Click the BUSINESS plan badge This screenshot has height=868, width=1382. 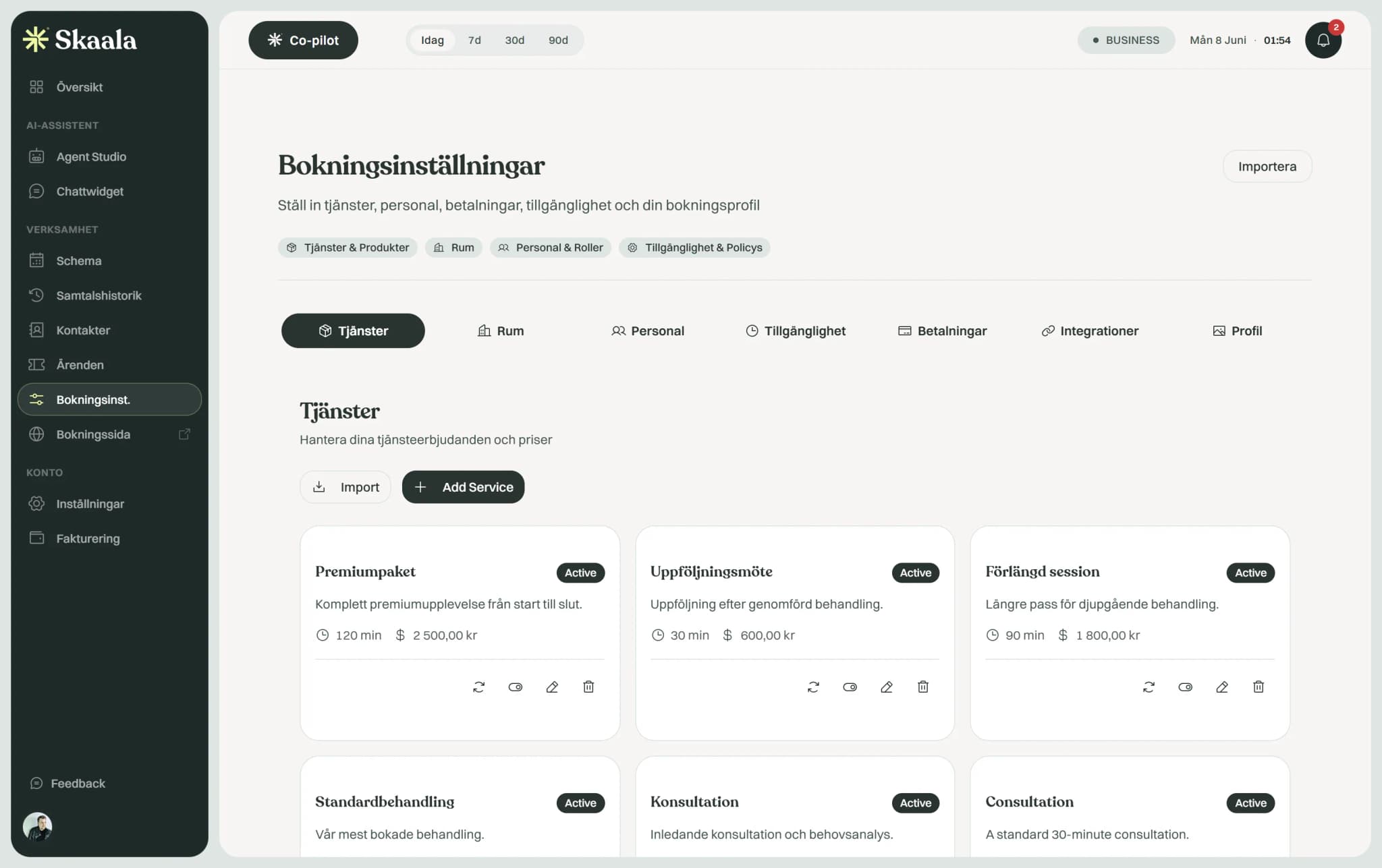[x=1126, y=40]
